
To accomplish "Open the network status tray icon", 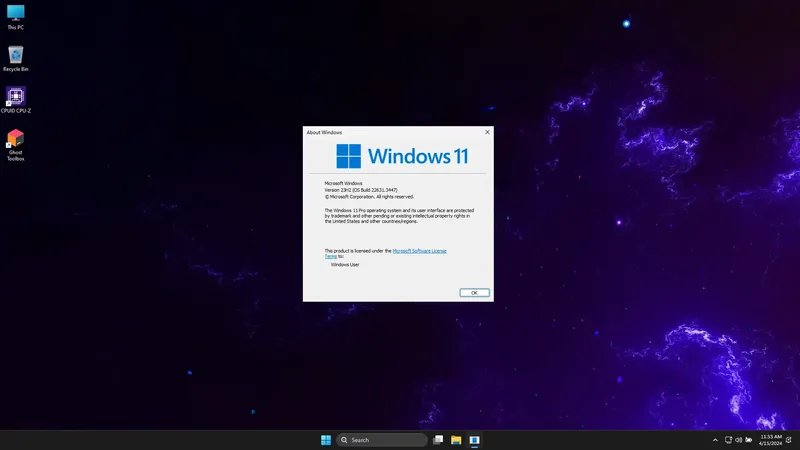I will click(729, 440).
